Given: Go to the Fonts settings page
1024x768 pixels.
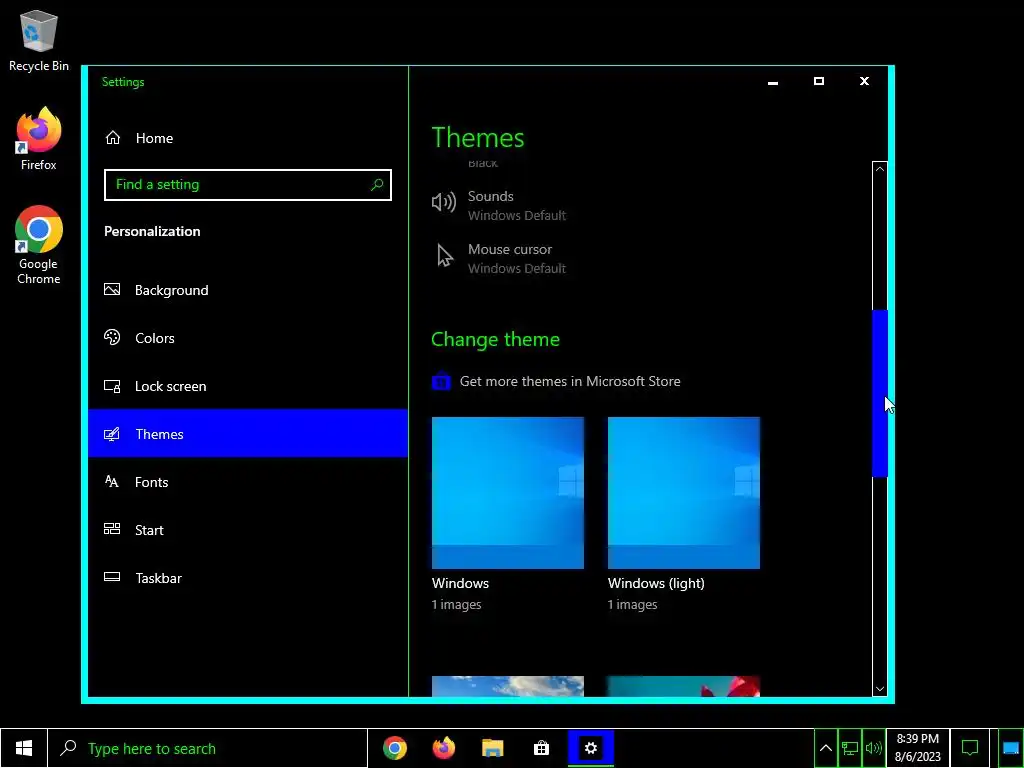Looking at the screenshot, I should pos(248,482).
